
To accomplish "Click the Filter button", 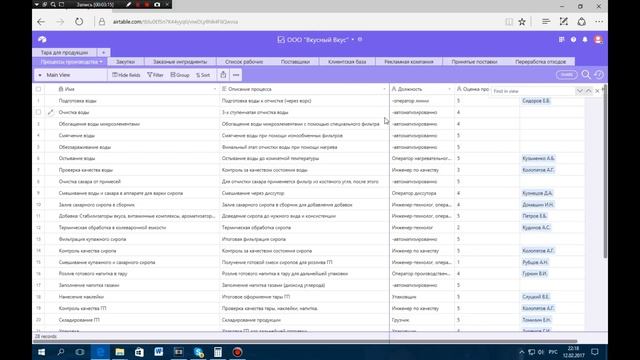I will point(155,75).
